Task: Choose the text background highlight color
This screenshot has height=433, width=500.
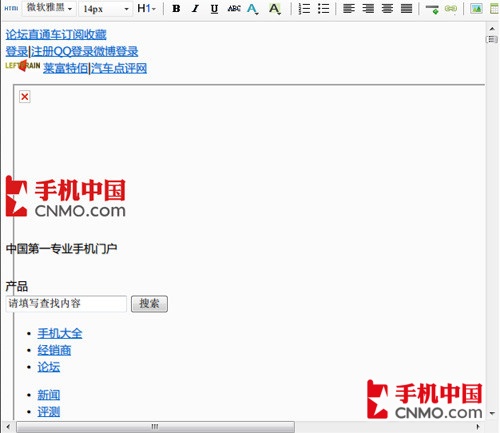Action: point(275,9)
